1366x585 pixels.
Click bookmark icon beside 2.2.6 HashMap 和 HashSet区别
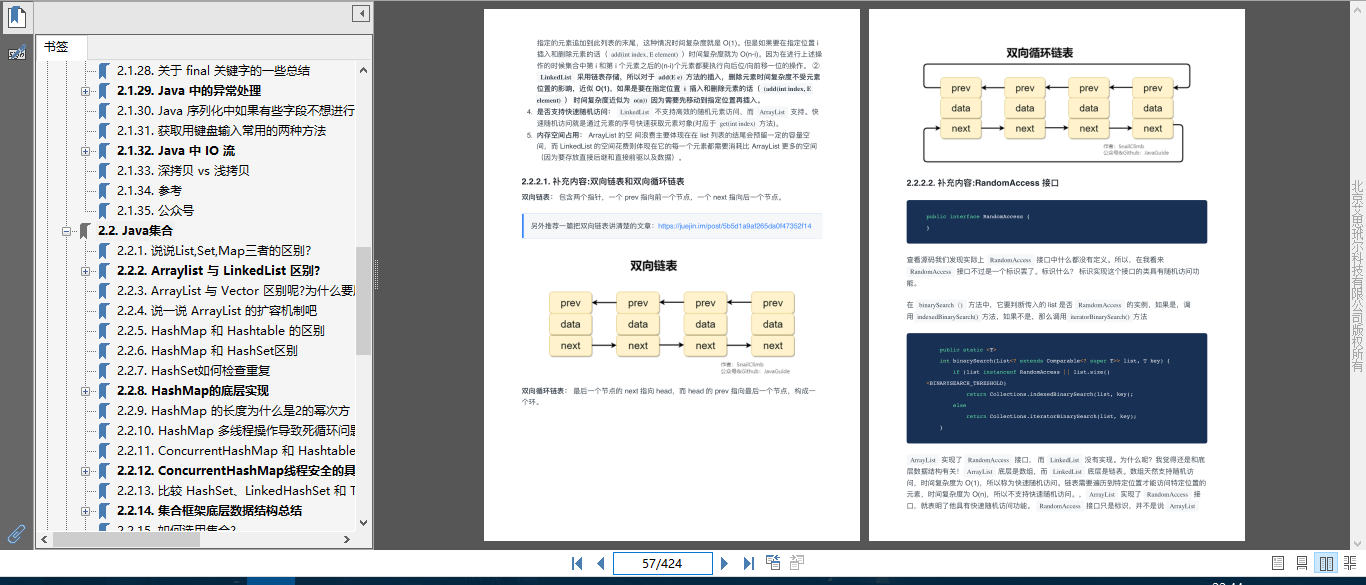(x=105, y=351)
